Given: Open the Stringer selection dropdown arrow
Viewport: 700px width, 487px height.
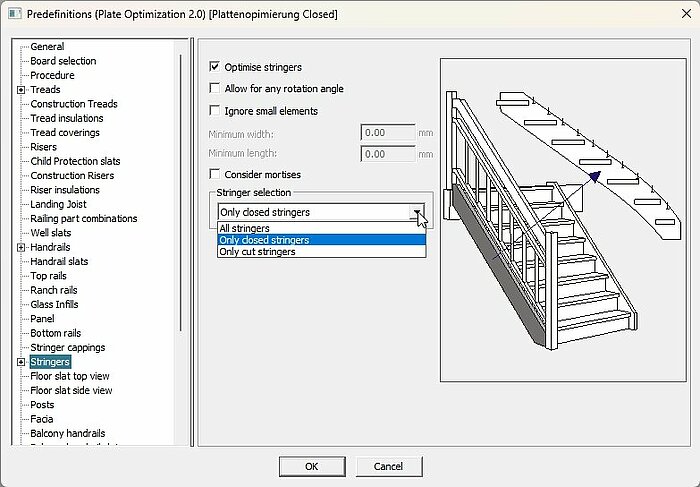Looking at the screenshot, I should click(x=417, y=212).
